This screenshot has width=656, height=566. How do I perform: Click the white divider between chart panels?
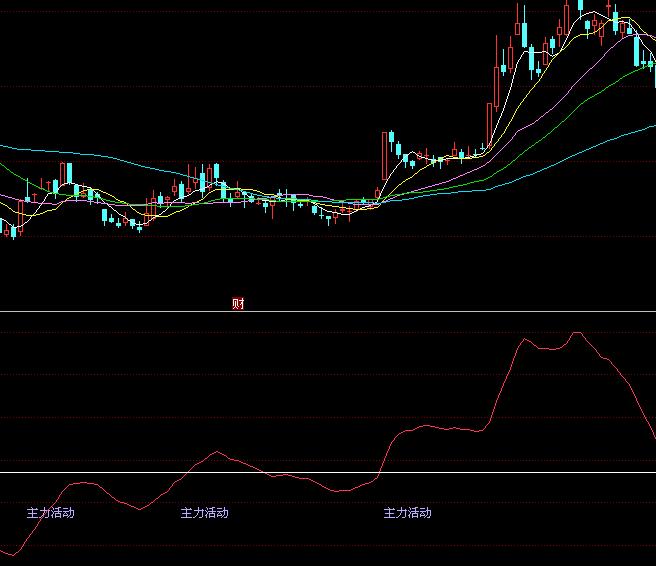328,311
